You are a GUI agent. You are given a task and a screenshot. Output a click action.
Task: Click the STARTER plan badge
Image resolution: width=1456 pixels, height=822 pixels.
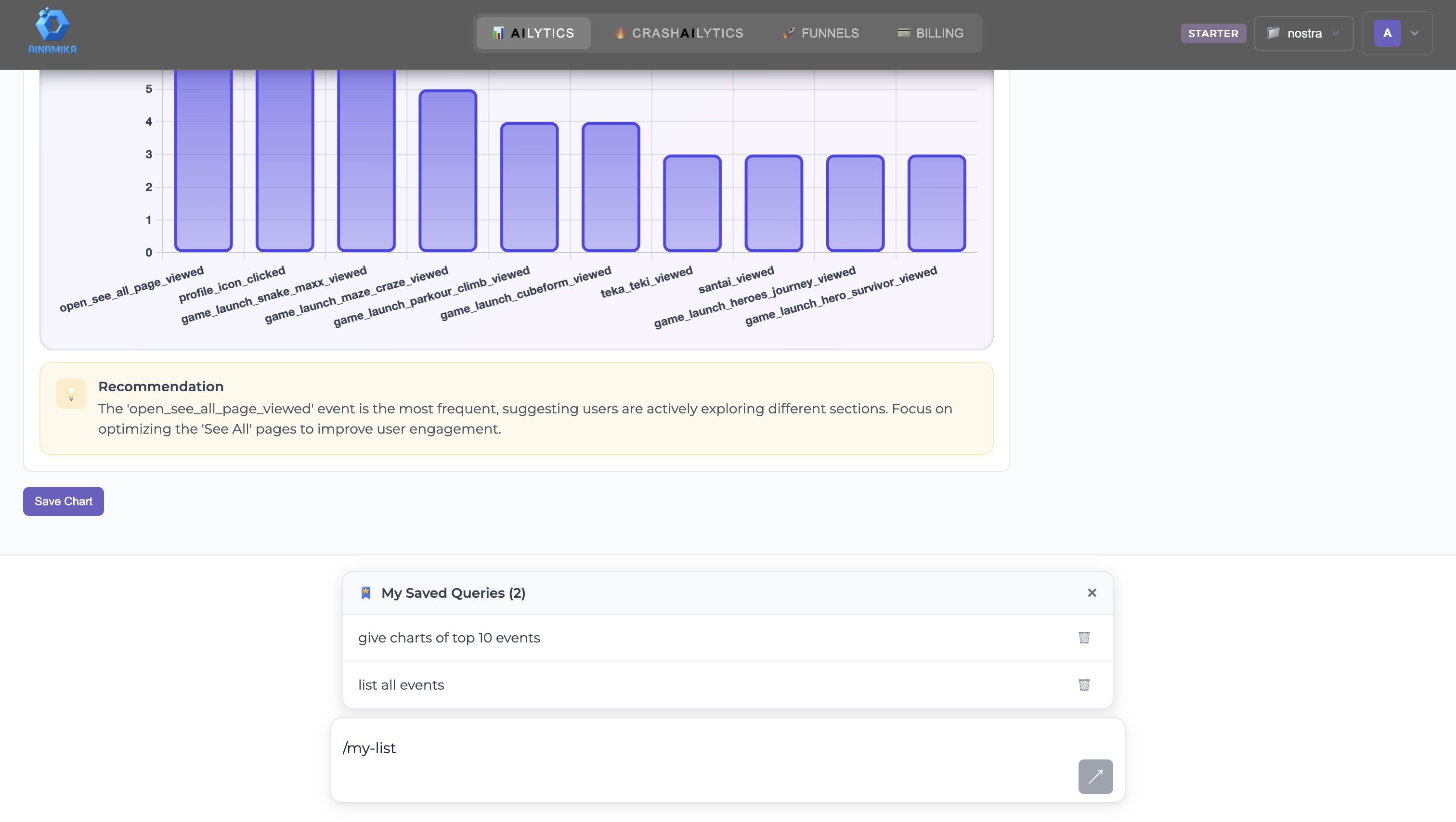(x=1213, y=33)
